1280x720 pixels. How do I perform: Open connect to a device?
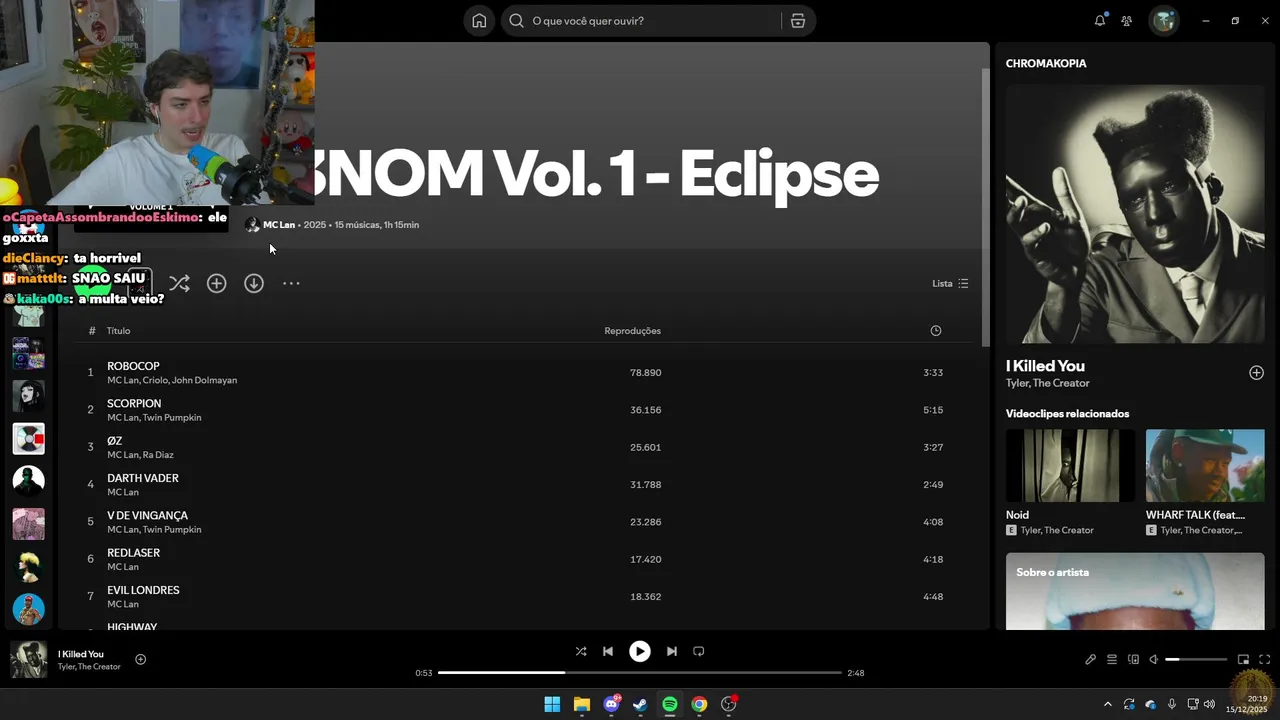click(x=1133, y=660)
